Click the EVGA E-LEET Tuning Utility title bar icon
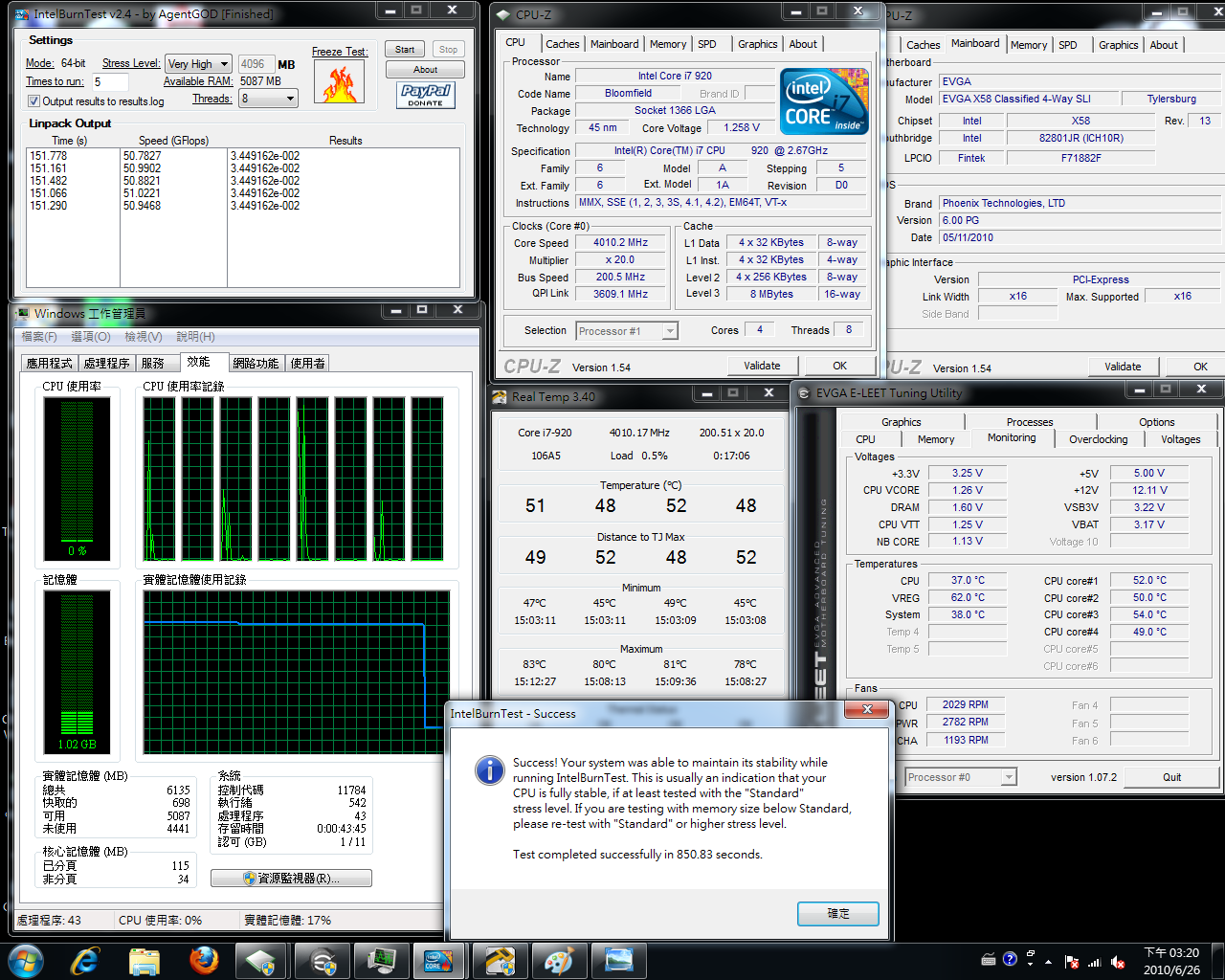Image resolution: width=1225 pixels, height=980 pixels. (804, 393)
